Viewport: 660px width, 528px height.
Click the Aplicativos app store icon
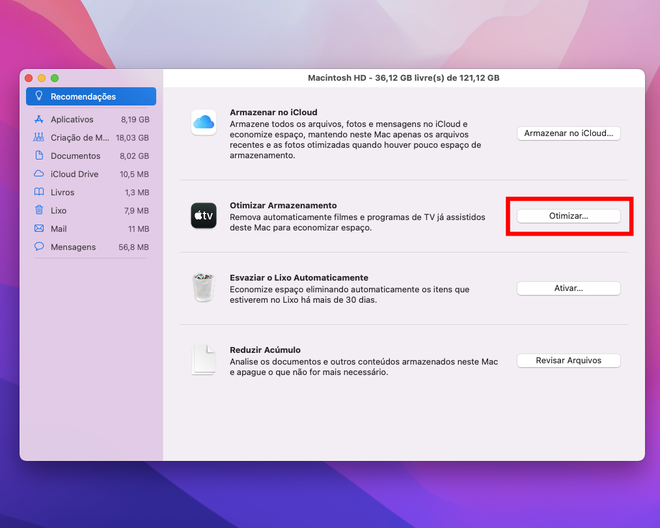point(39,119)
